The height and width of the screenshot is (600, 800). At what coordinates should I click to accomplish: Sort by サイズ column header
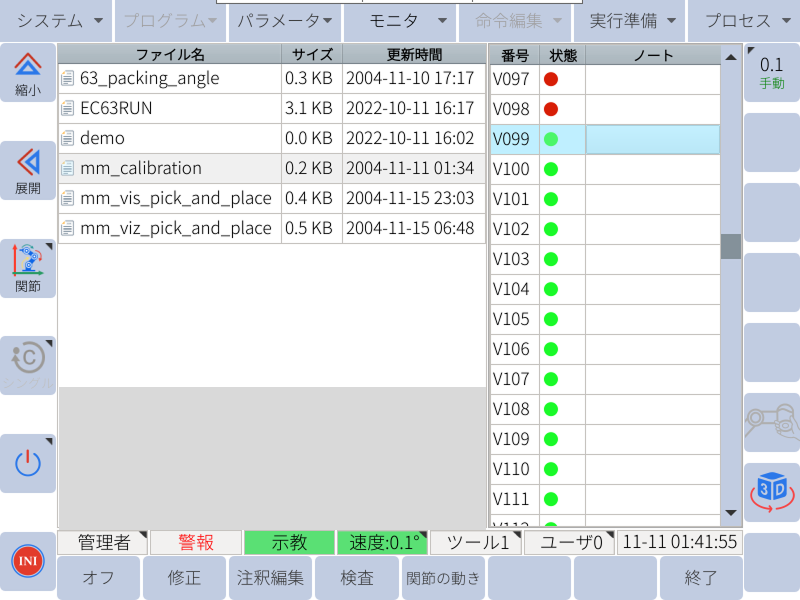tap(312, 54)
